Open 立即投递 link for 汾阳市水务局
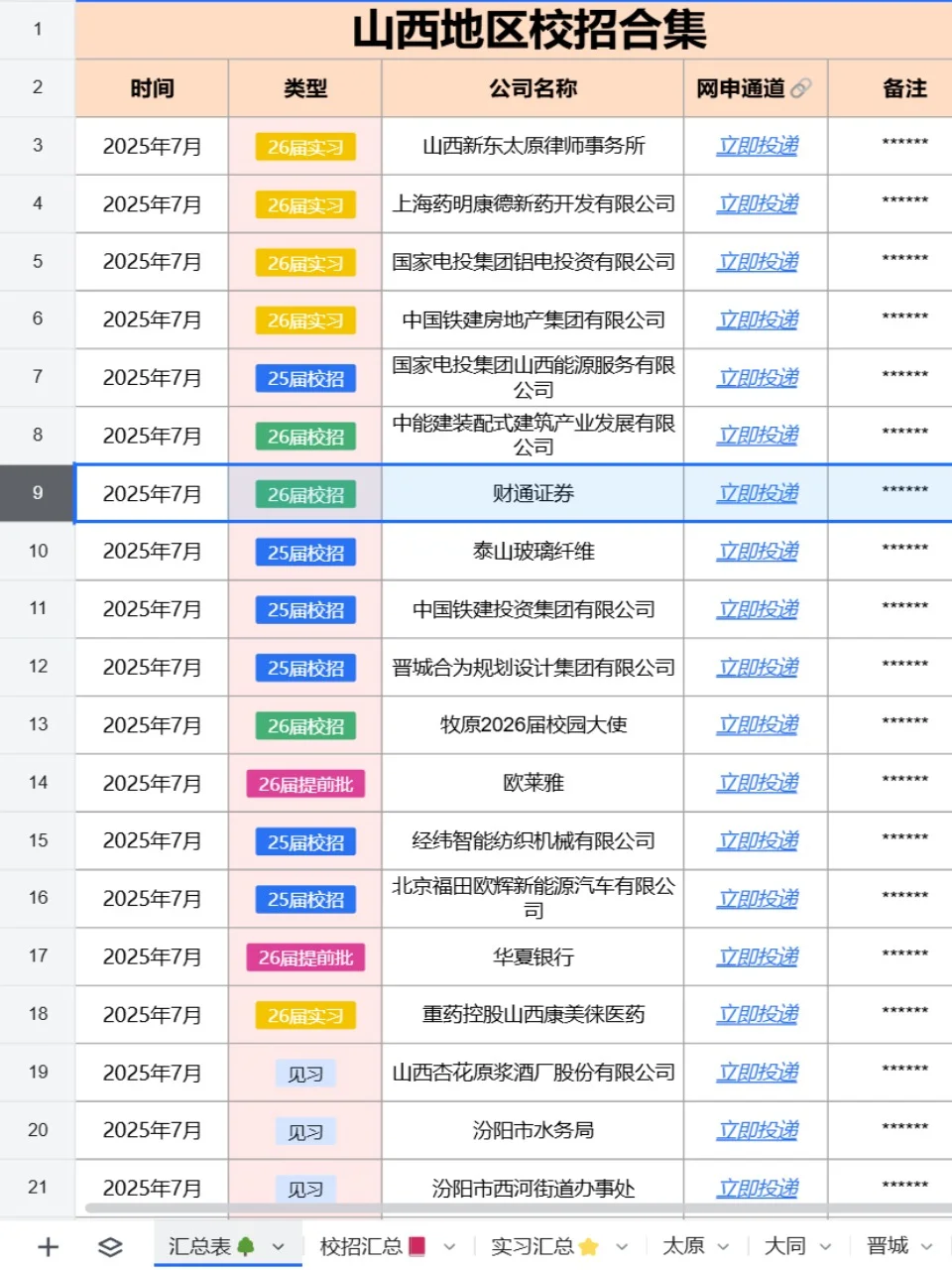This screenshot has height=1270, width=952. click(758, 1131)
